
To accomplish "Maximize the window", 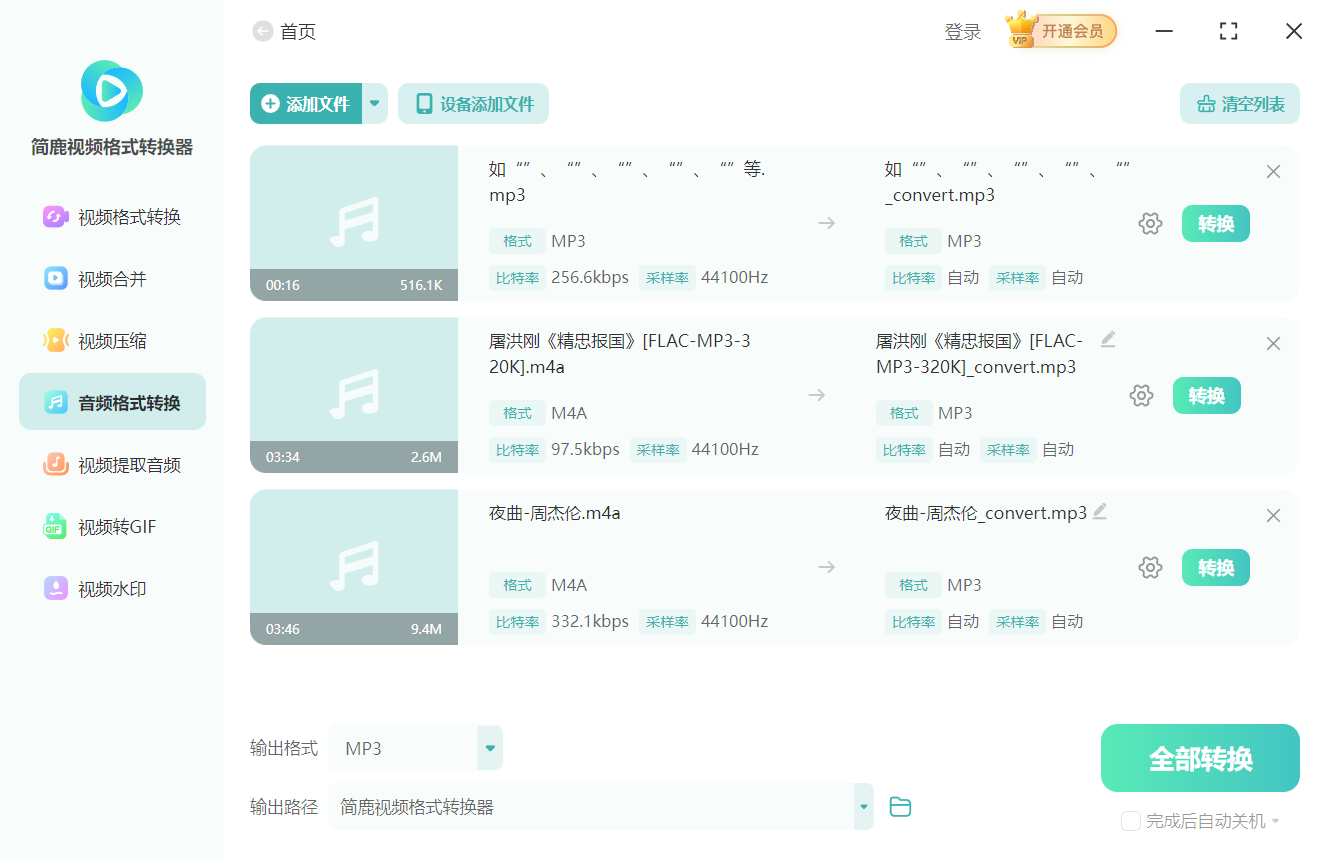I will click(x=1229, y=31).
